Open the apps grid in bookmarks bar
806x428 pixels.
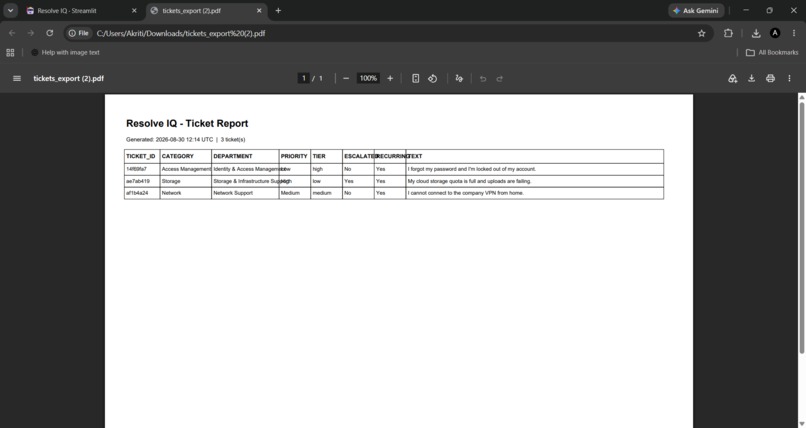10,52
